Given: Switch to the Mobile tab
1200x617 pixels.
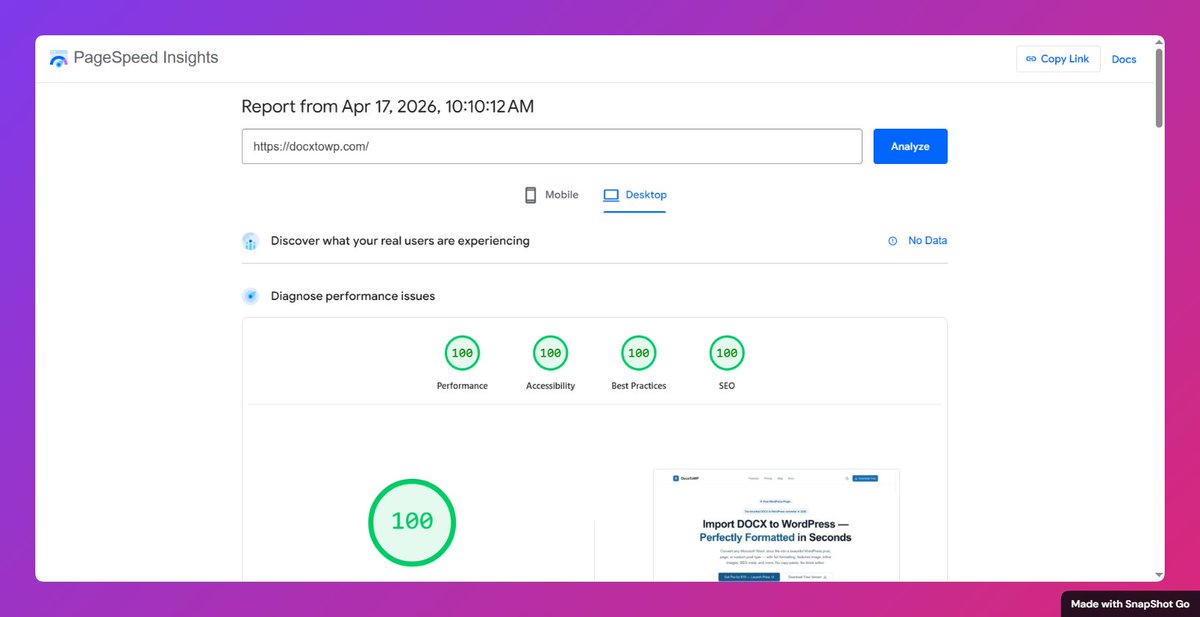Looking at the screenshot, I should (x=552, y=195).
